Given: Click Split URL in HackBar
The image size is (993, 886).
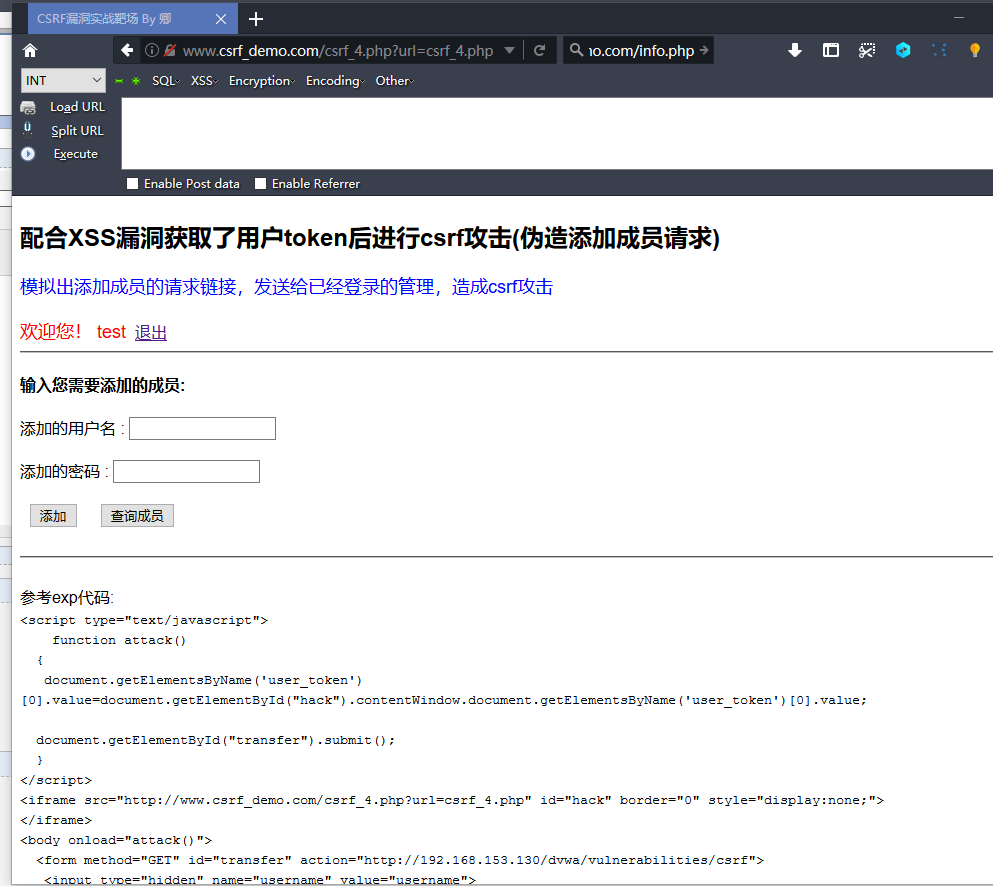Looking at the screenshot, I should tap(77, 130).
